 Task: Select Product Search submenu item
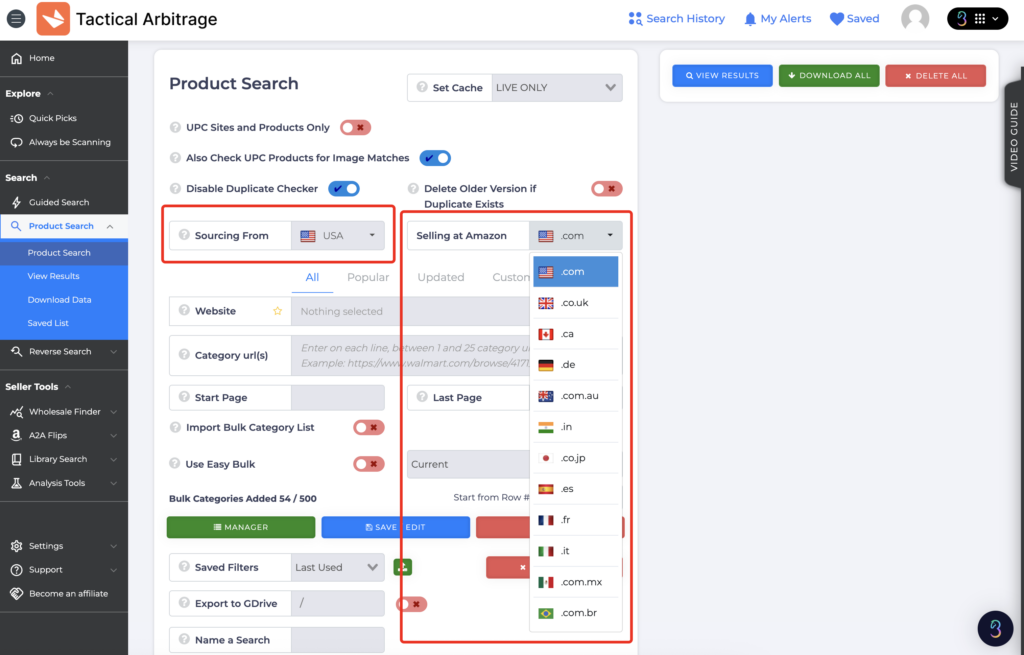tap(64, 253)
